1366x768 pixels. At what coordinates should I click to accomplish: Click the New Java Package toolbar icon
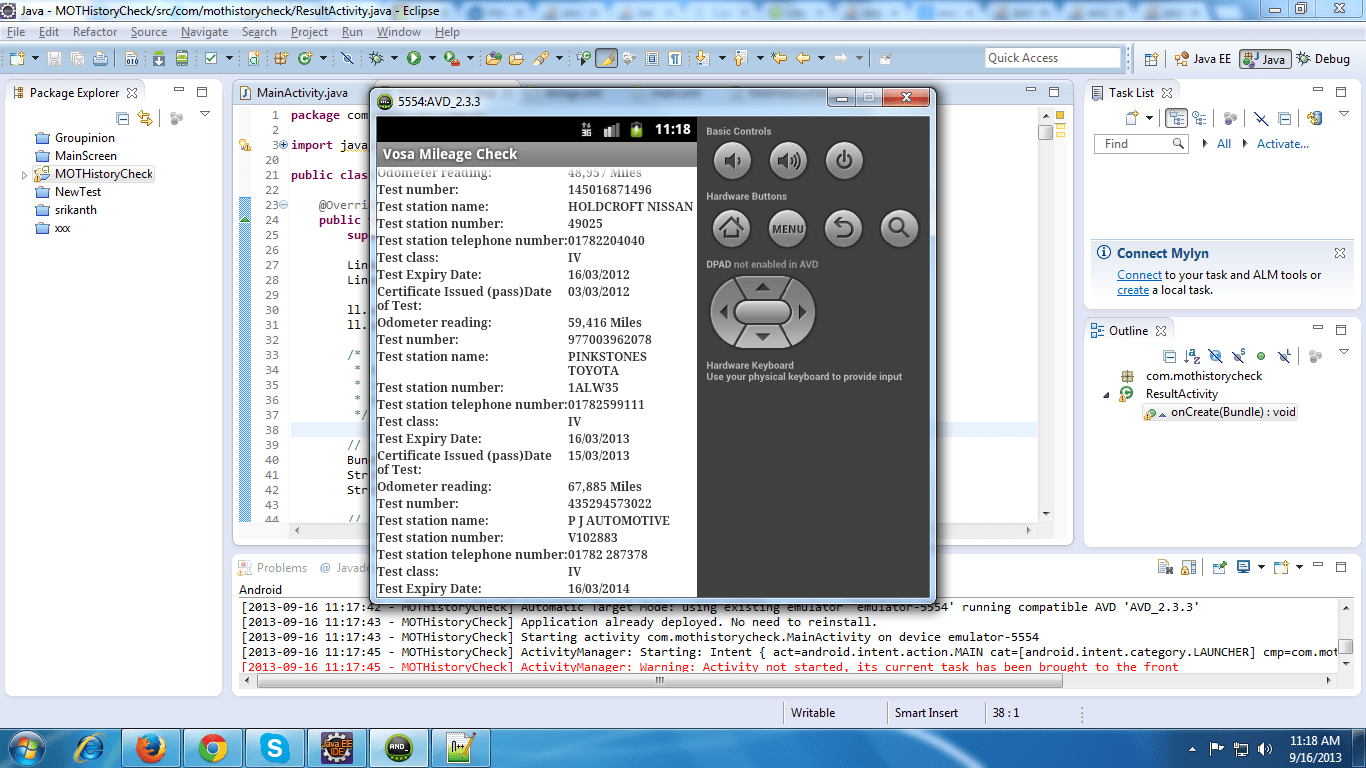281,58
